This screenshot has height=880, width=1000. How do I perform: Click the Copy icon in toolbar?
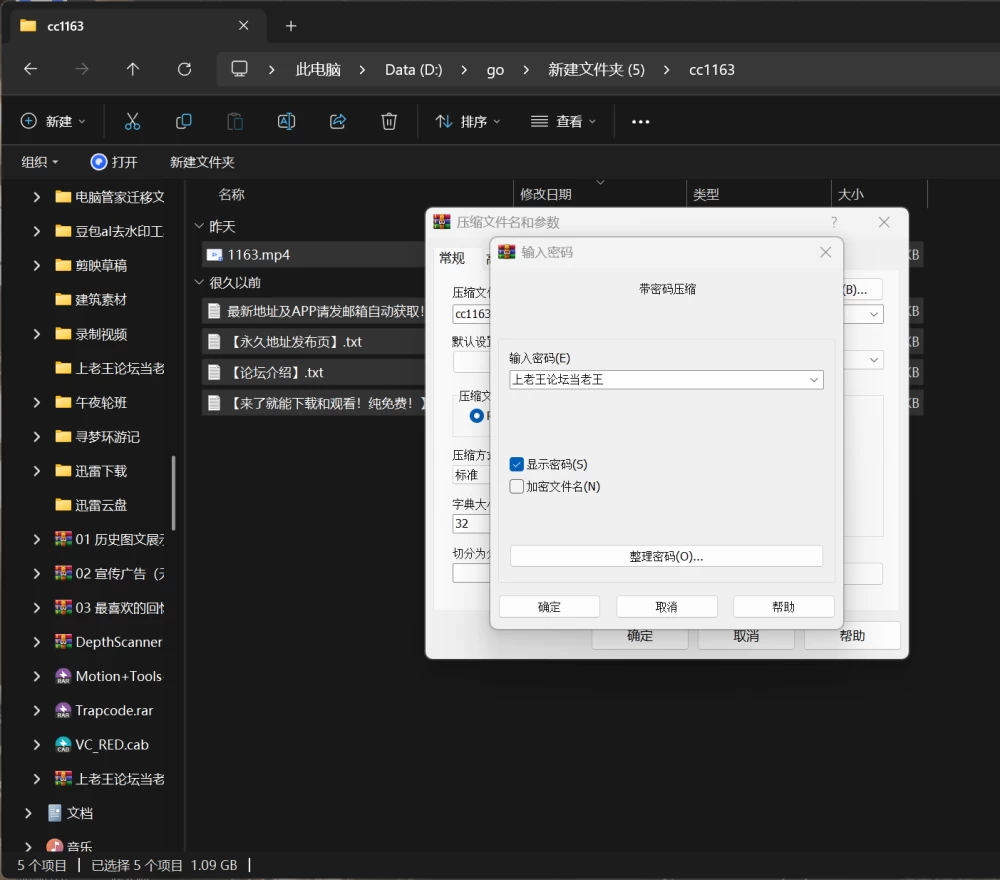[184, 121]
